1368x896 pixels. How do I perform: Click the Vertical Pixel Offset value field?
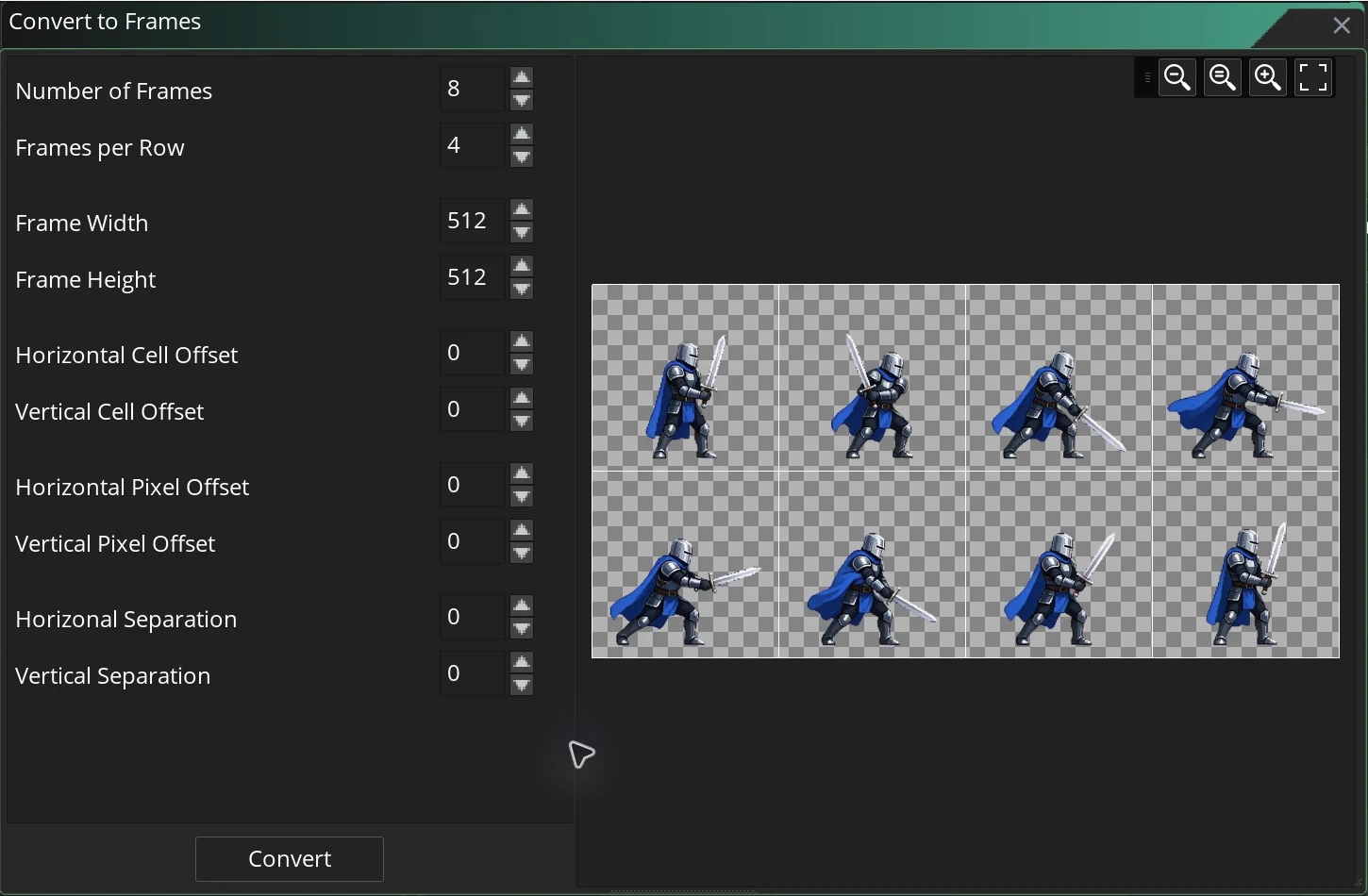click(x=474, y=541)
